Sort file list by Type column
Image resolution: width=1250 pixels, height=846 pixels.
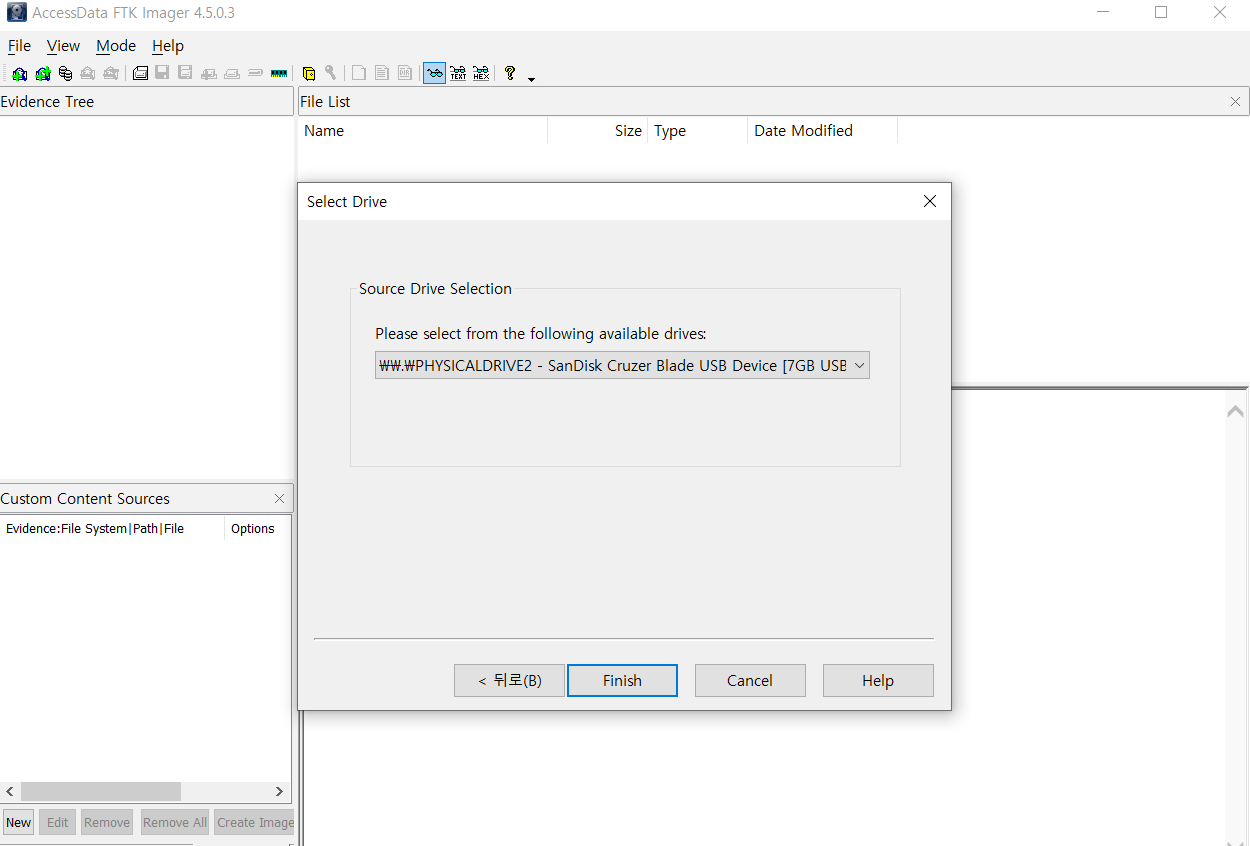click(x=697, y=131)
